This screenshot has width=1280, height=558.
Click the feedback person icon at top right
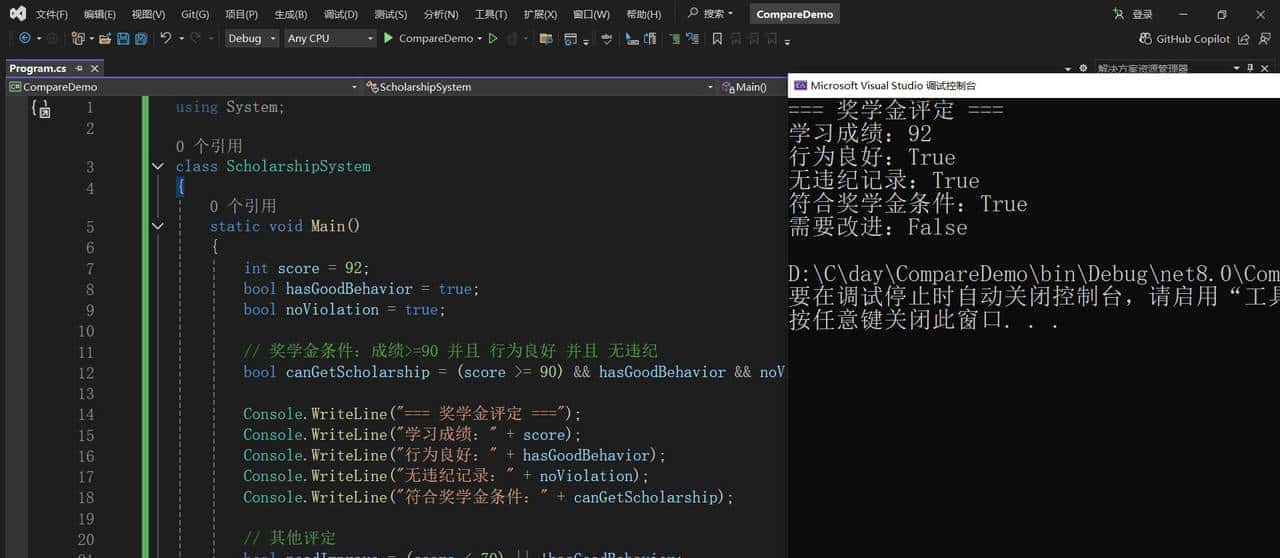[x=1265, y=38]
